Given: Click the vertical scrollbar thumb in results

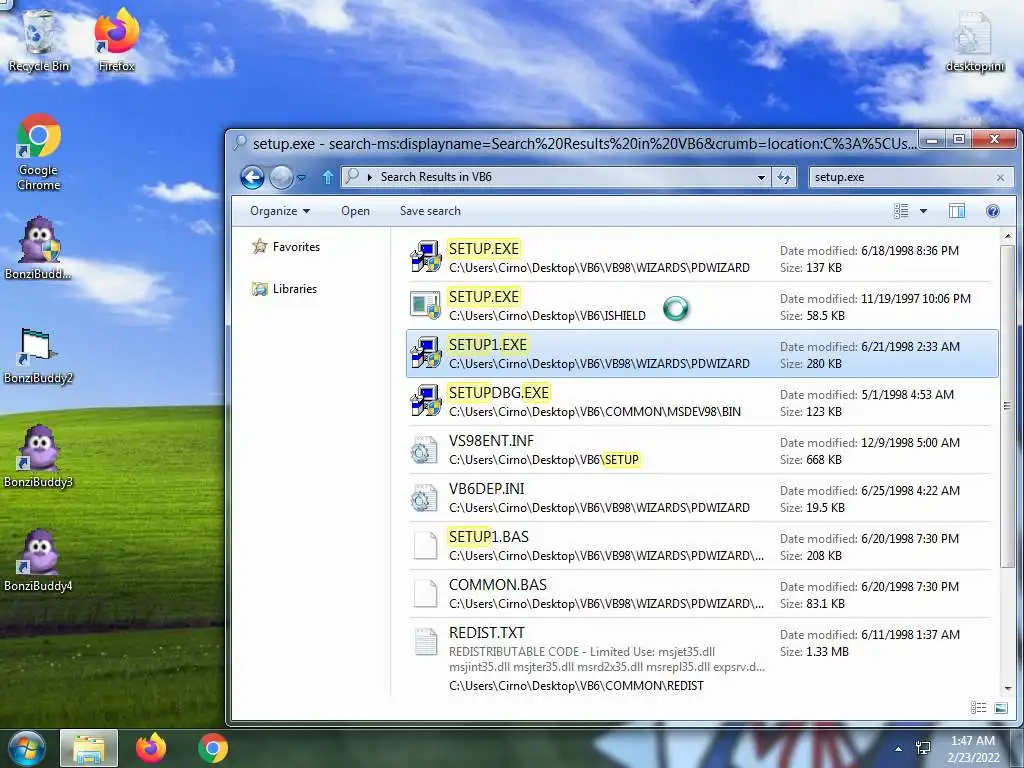Looking at the screenshot, I should pyautogui.click(x=1007, y=406).
